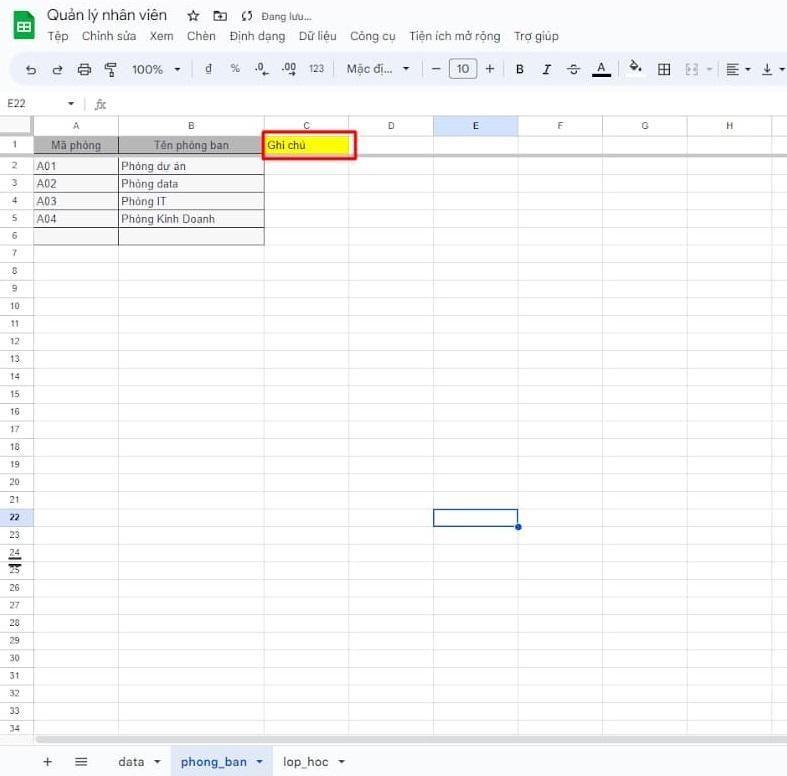The width and height of the screenshot is (787, 776).
Task: Expand the merge cells dropdown arrow
Action: click(x=709, y=69)
